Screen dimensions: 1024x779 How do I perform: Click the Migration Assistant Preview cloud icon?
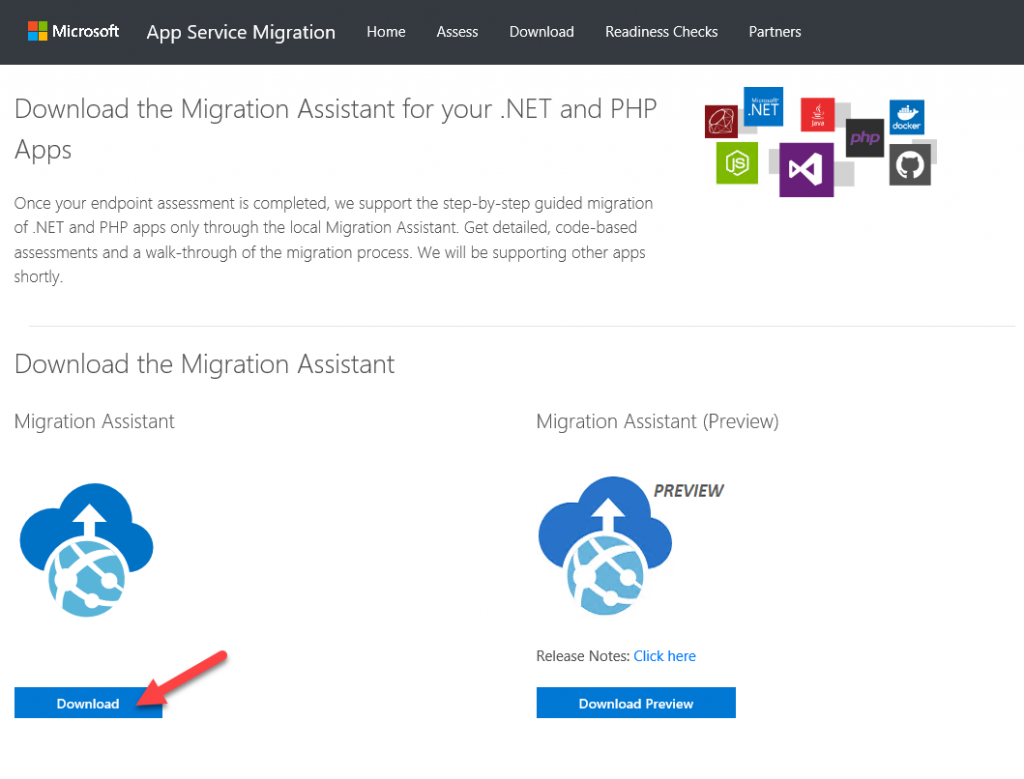click(x=605, y=546)
